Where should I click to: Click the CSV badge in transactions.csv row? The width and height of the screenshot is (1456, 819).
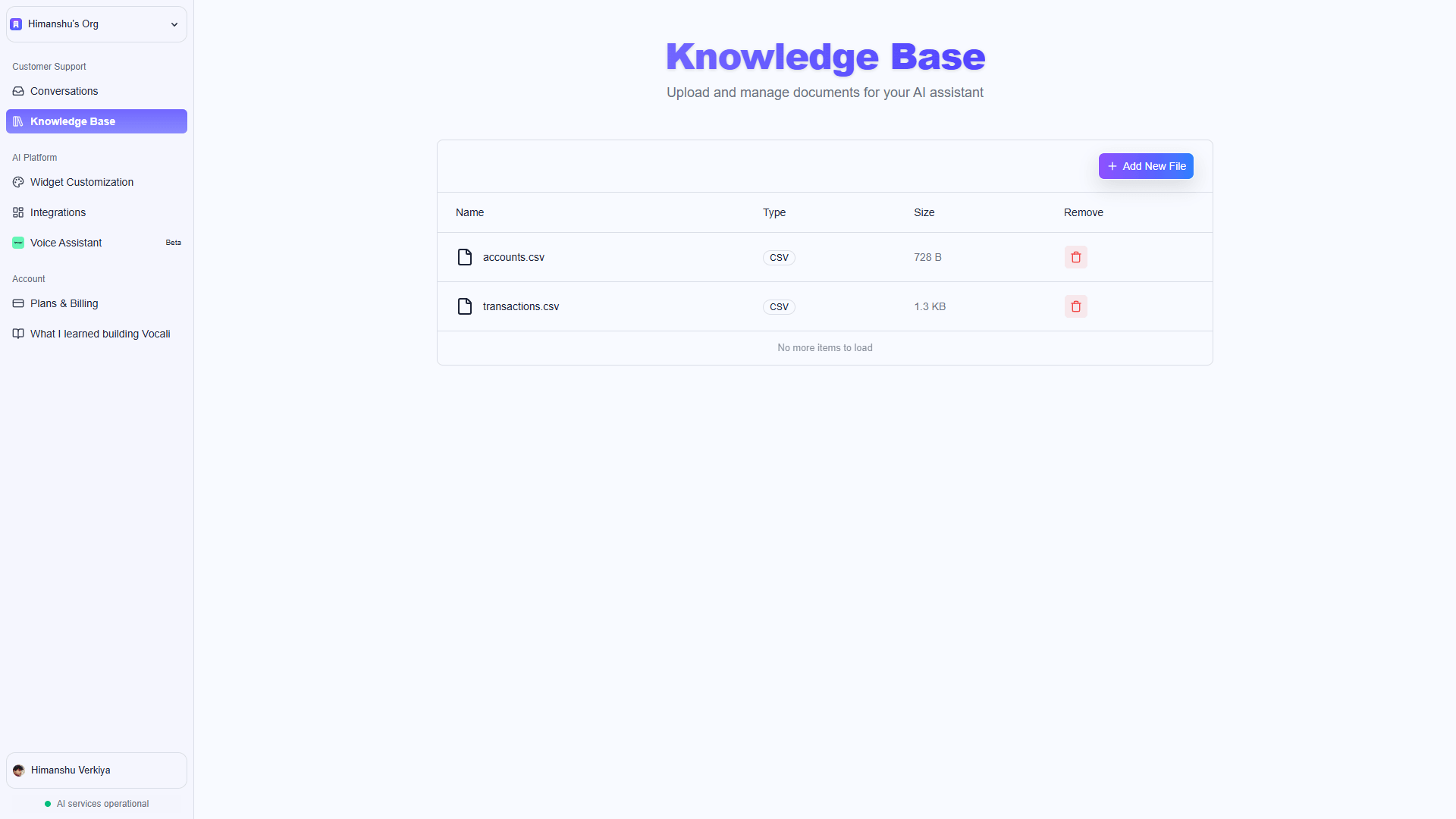[779, 307]
